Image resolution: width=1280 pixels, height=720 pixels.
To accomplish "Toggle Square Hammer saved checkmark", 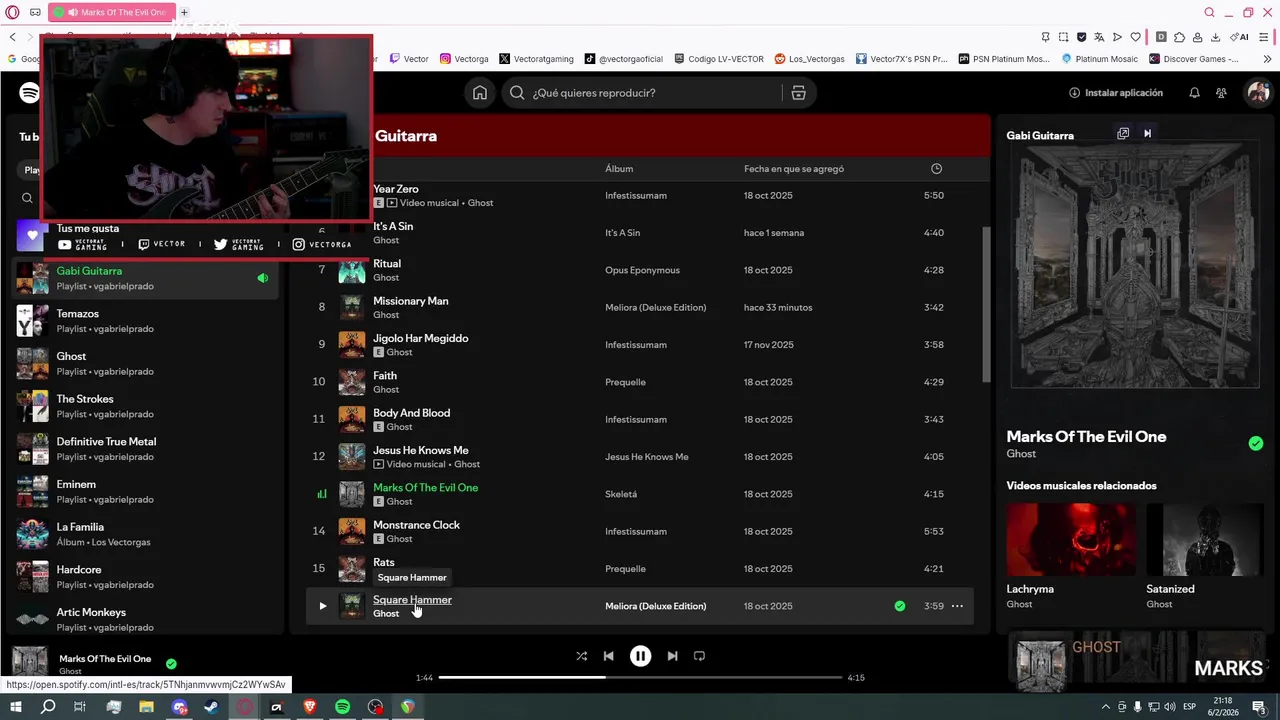I will coord(900,606).
